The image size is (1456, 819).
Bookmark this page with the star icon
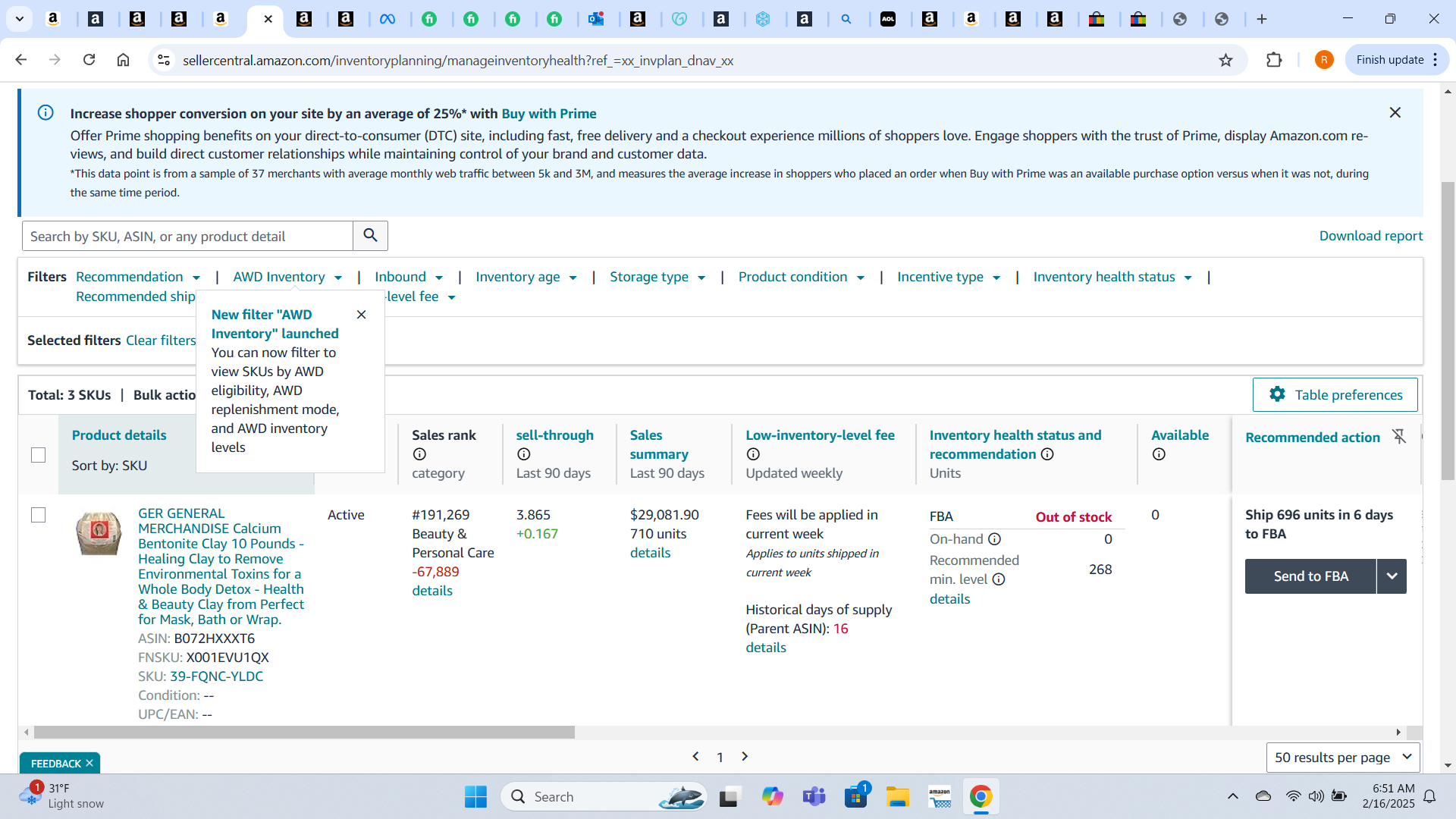[1225, 60]
